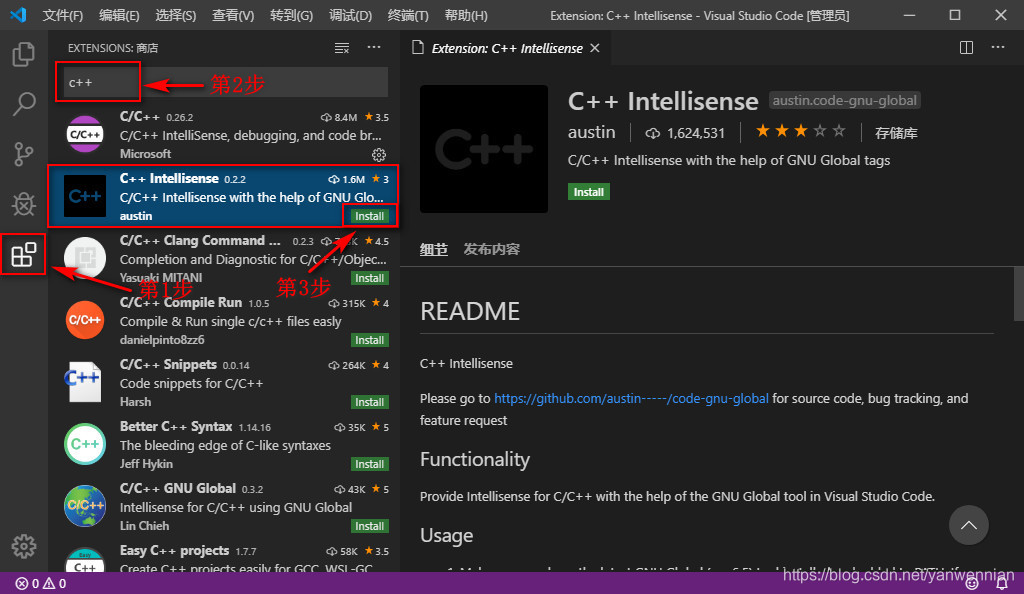Open the code-gnu-global GitHub link
Image resolution: width=1024 pixels, height=594 pixels.
(631, 399)
